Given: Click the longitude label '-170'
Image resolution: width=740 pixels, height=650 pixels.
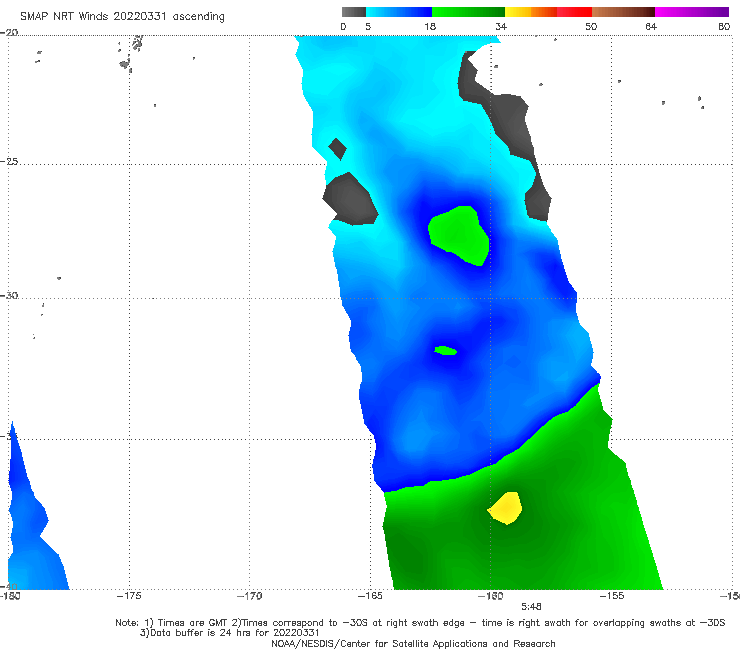Looking at the screenshot, I should coord(249,596).
